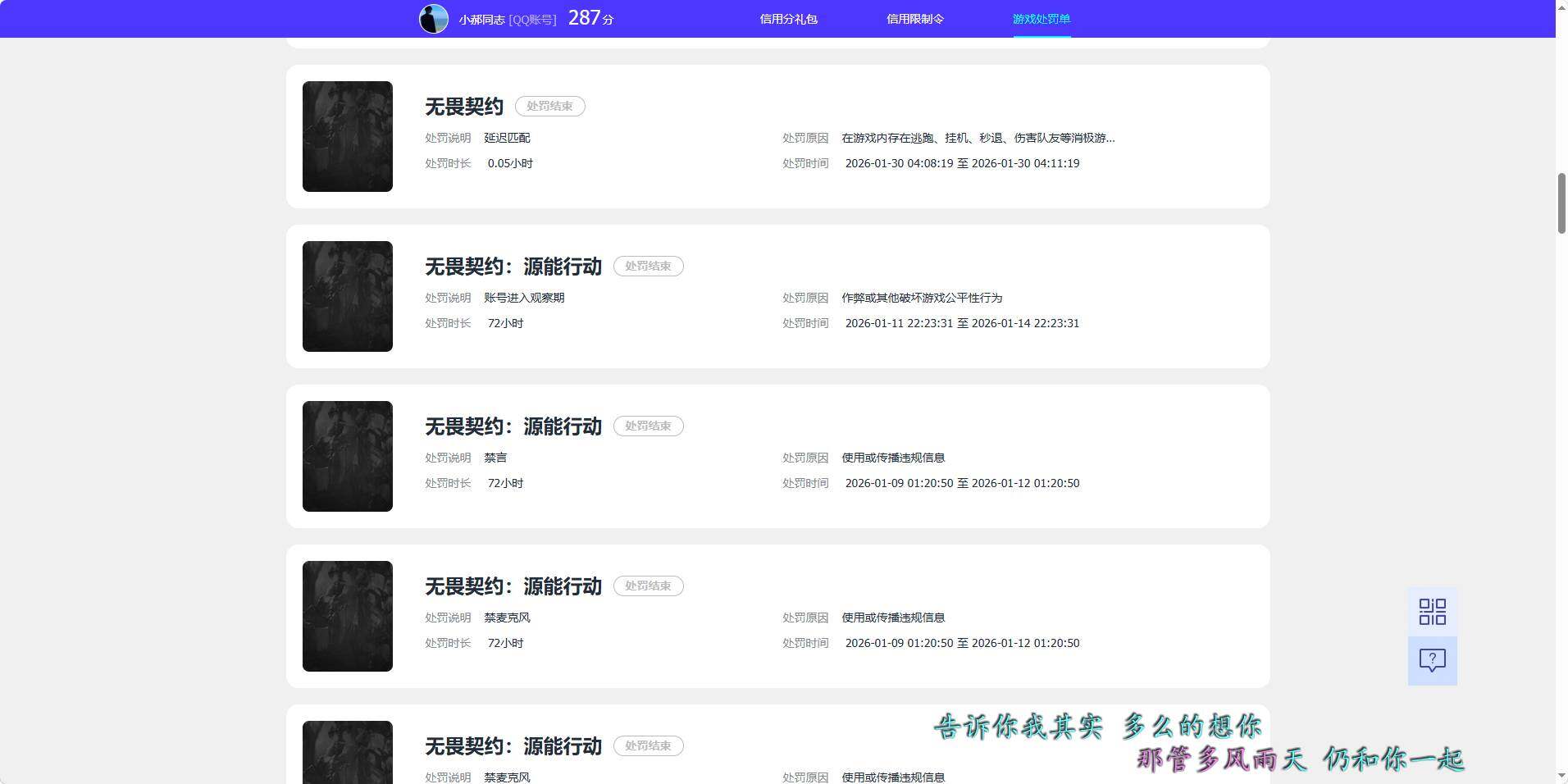Switch to the 信用分礼包 menu item
1568x784 pixels.
coord(791,18)
